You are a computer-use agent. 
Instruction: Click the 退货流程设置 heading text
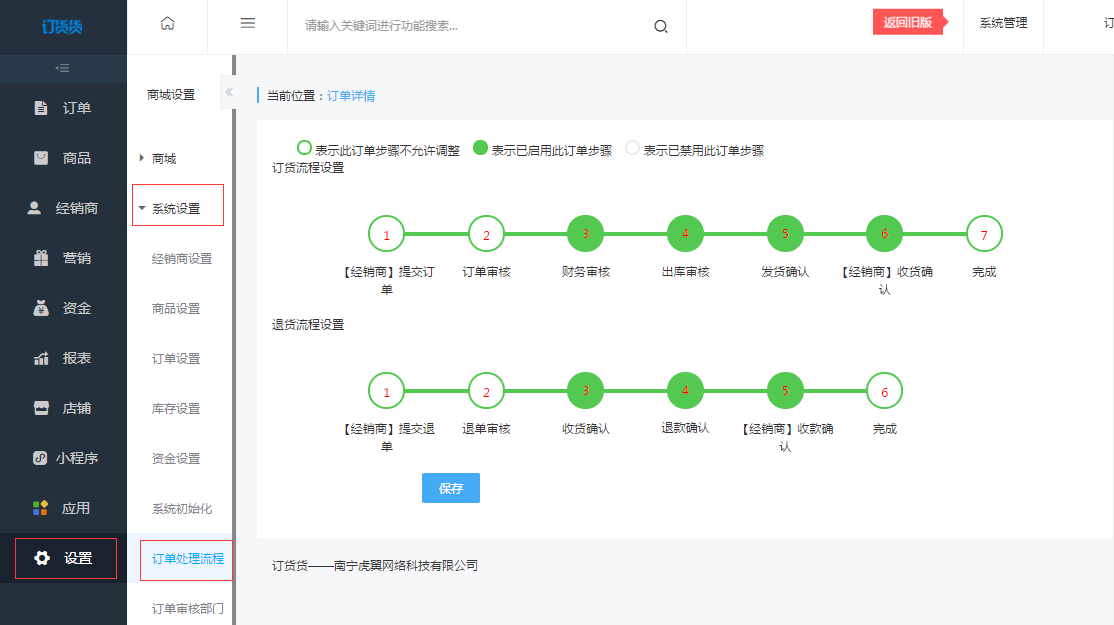coord(308,325)
